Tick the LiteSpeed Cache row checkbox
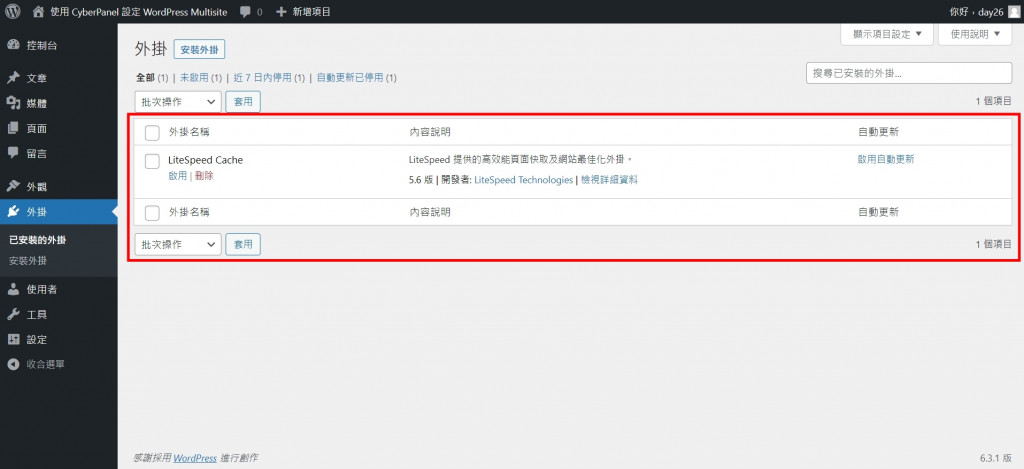The height and width of the screenshot is (469, 1024). click(152, 161)
